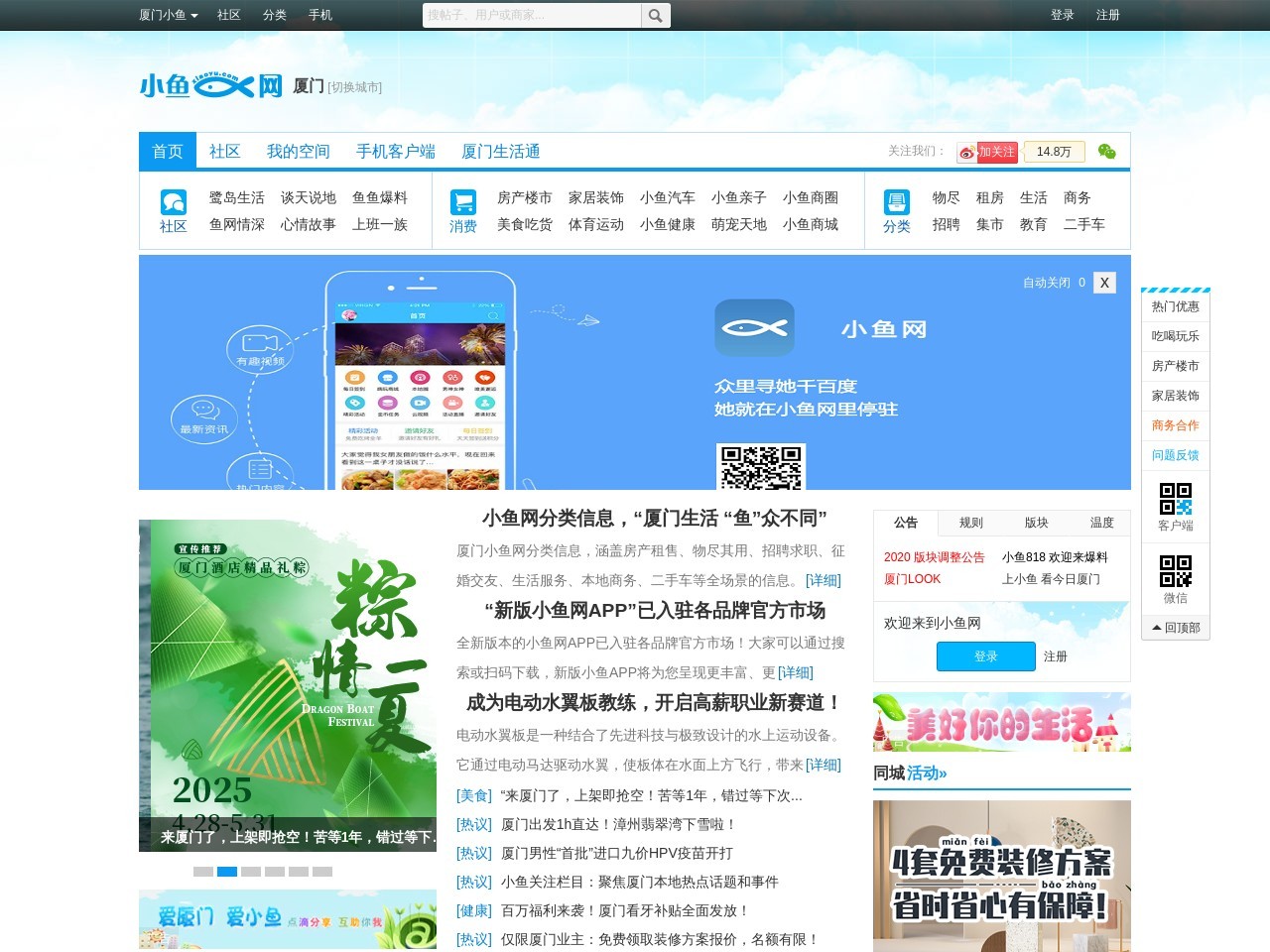Open 手机 in top bar

tap(320, 15)
